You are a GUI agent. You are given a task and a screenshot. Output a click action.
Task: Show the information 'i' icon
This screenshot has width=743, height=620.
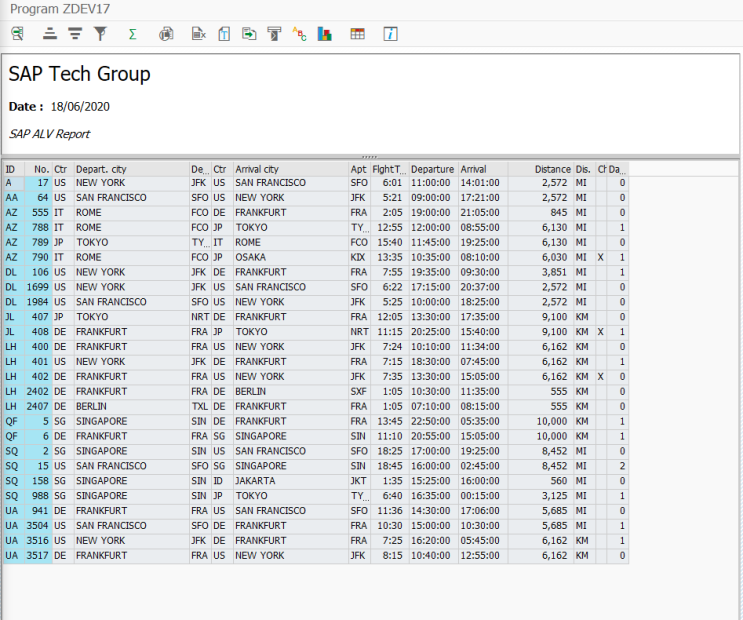(390, 34)
